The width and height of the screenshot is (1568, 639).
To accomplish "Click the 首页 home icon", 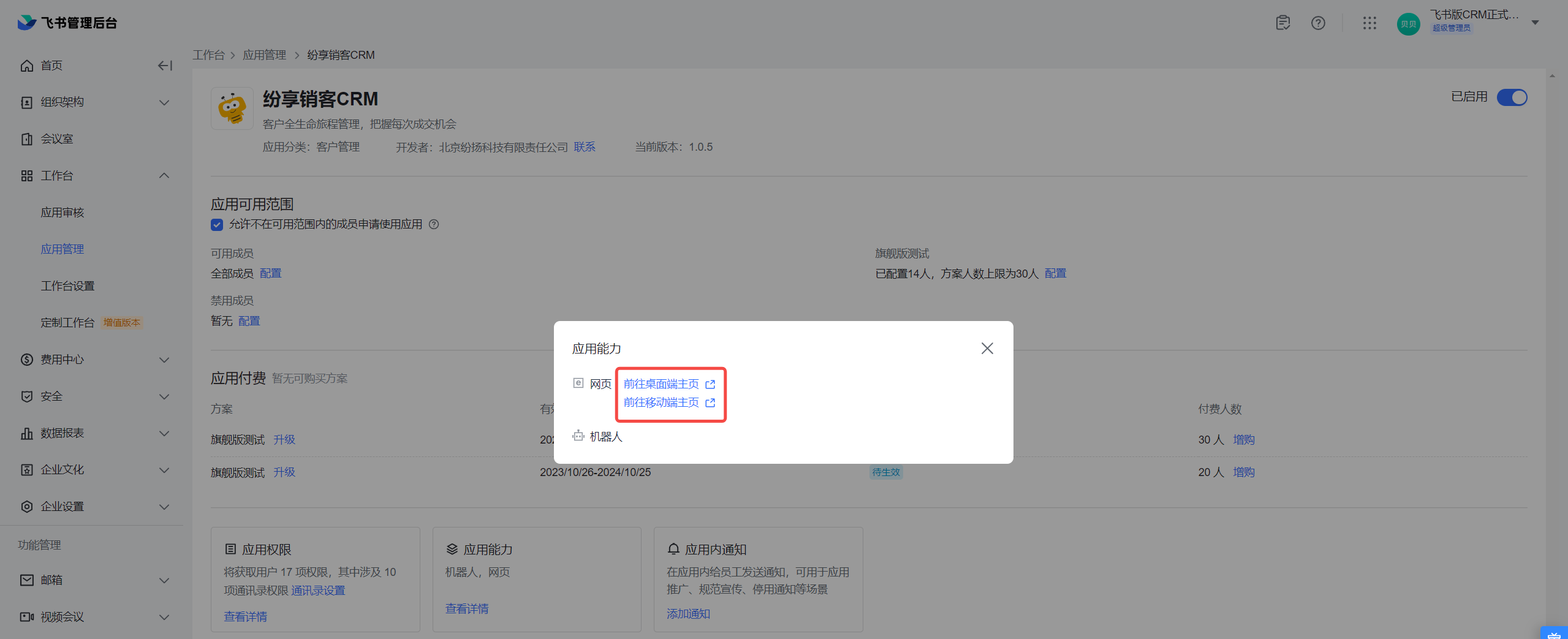I will pyautogui.click(x=27, y=66).
